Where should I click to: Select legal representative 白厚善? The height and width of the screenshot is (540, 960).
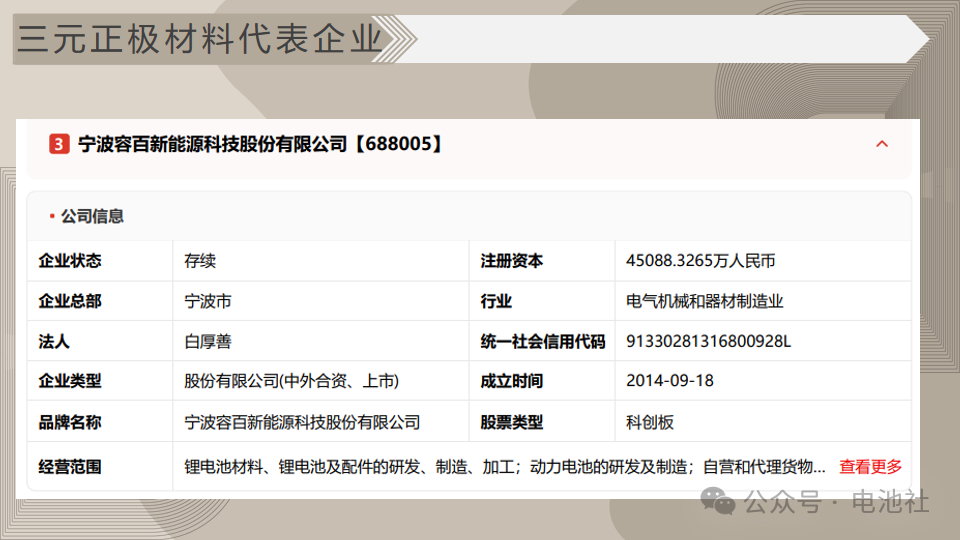208,342
